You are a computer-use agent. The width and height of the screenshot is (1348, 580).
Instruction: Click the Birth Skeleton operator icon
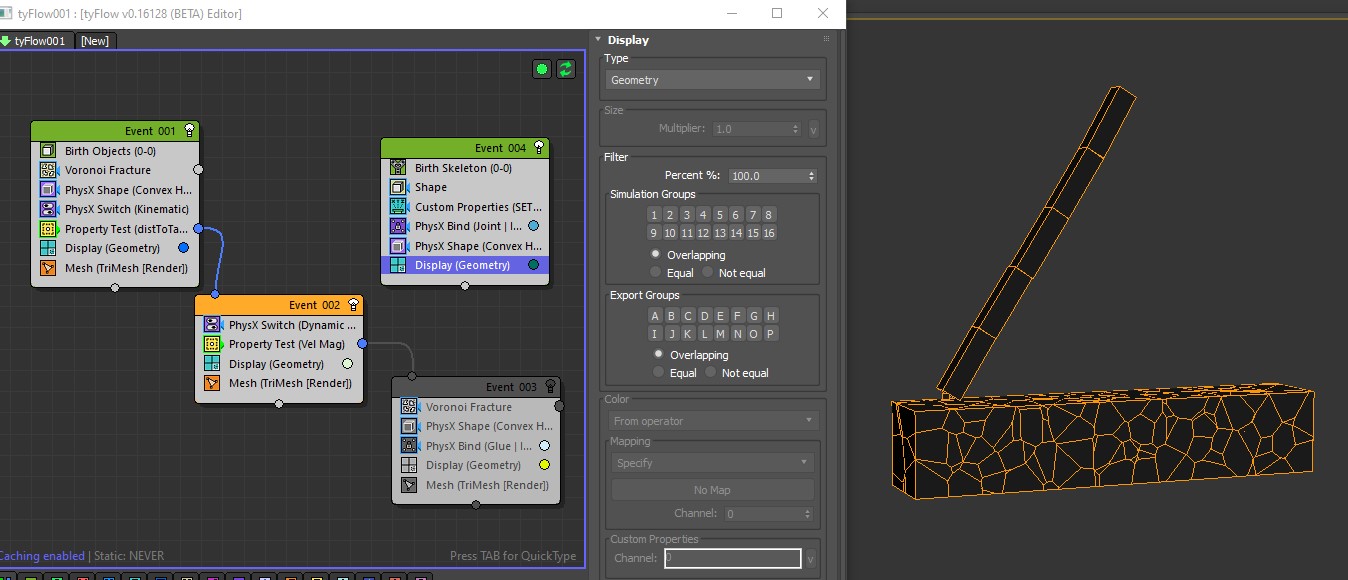[398, 168]
